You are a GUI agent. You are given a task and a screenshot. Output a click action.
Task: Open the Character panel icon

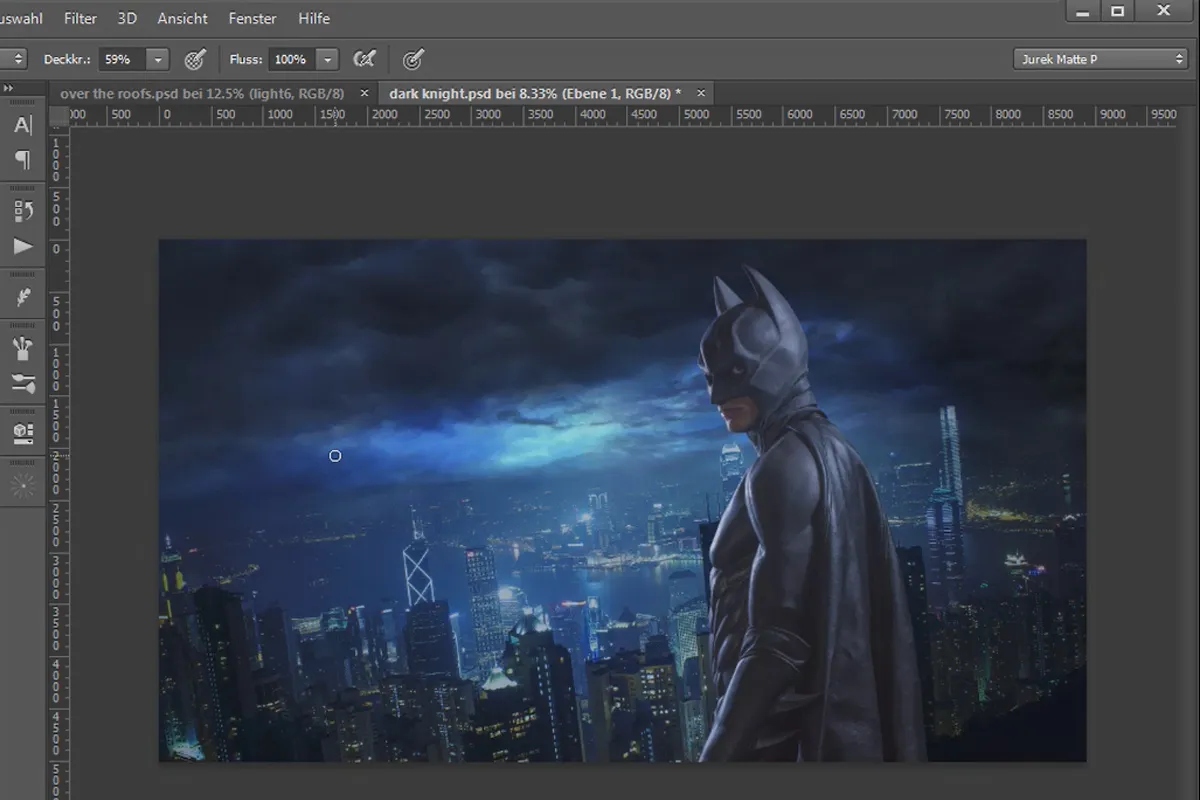23,125
